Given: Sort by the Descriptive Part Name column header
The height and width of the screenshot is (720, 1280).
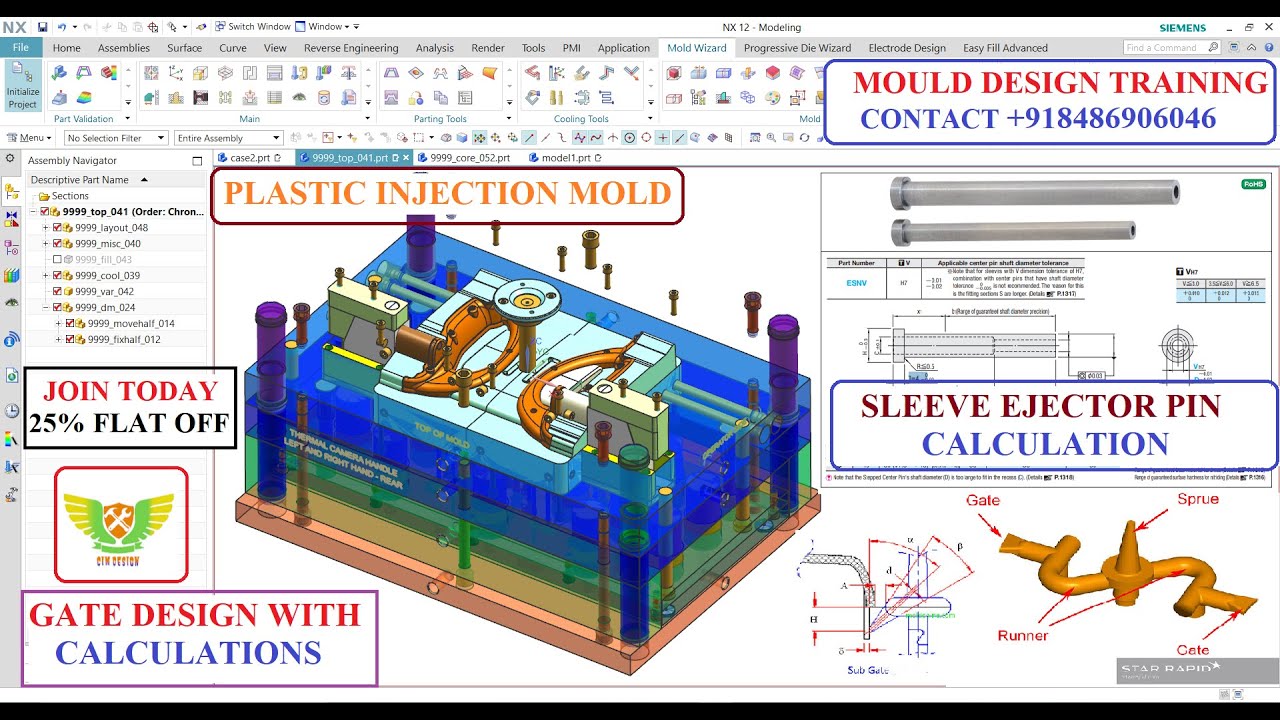Looking at the screenshot, I should pyautogui.click(x=115, y=179).
